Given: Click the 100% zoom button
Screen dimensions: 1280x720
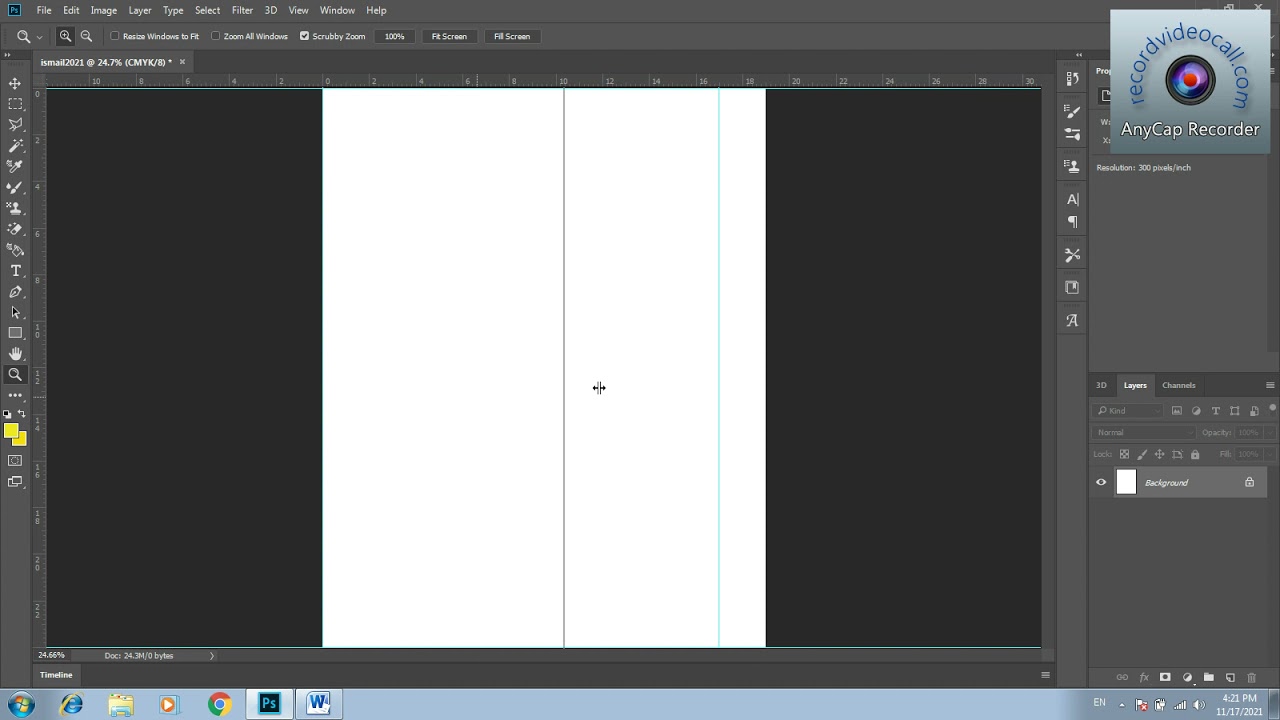Looking at the screenshot, I should (x=394, y=36).
